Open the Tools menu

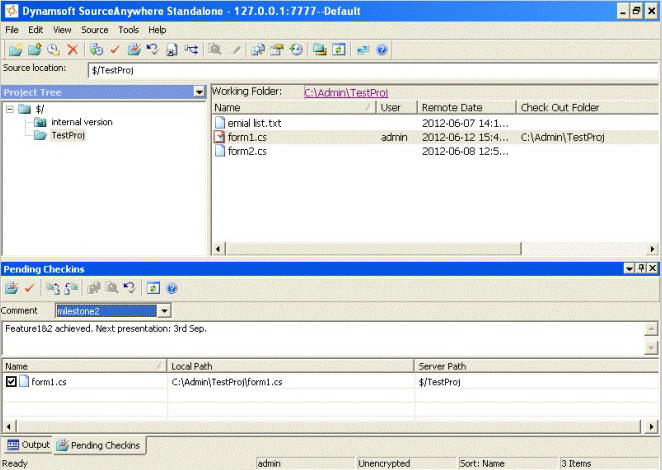[x=127, y=30]
